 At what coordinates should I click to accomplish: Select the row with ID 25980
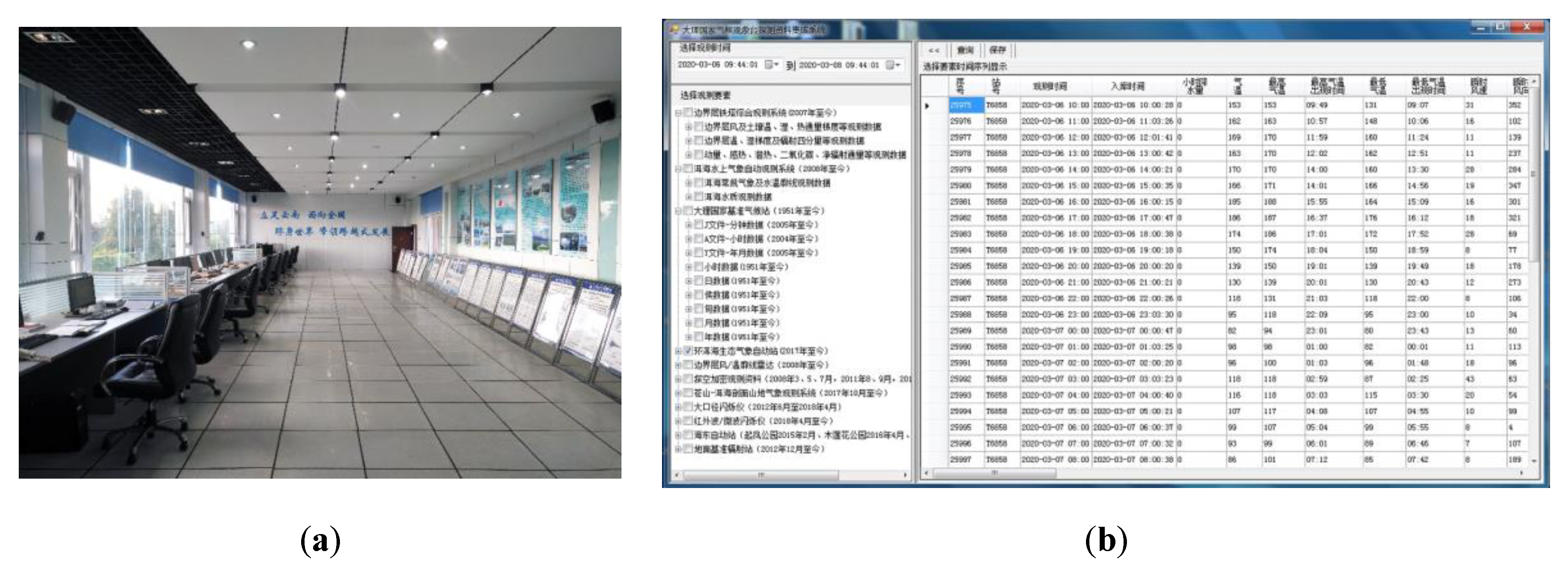pos(961,185)
